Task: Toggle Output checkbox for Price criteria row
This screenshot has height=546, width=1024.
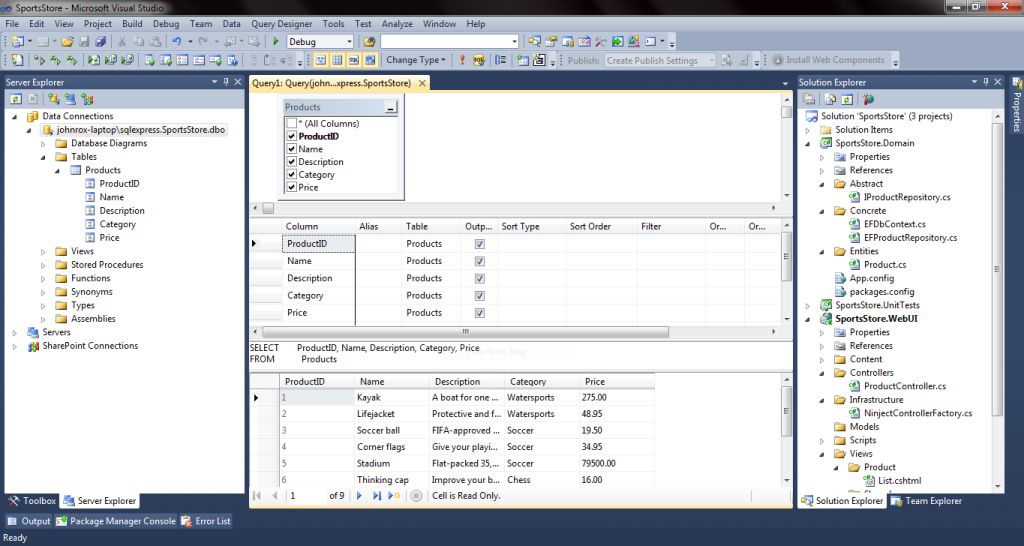Action: (x=479, y=313)
